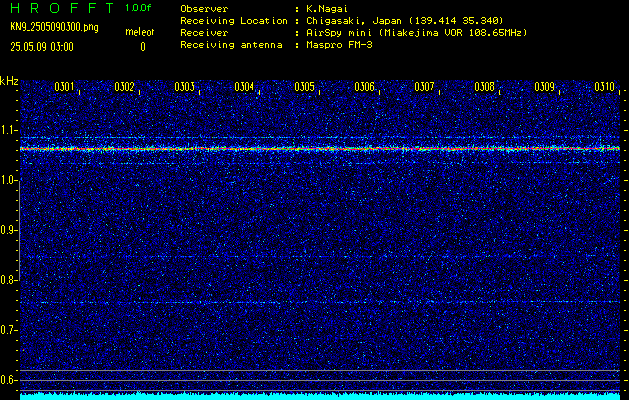Click the 0306 time marker

365,87
